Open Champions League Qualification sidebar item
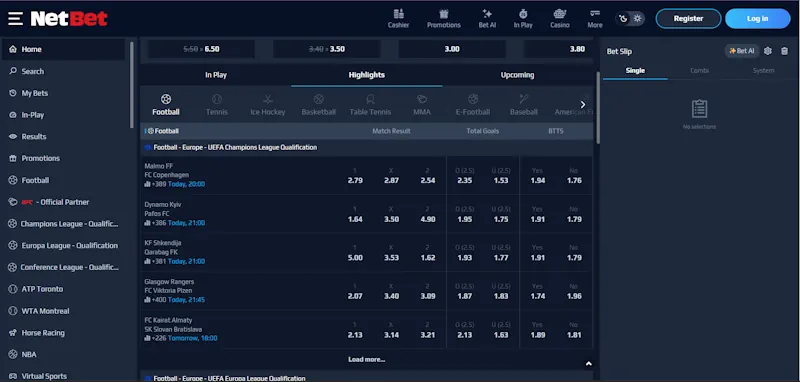The image size is (800, 382). pyautogui.click(x=63, y=224)
